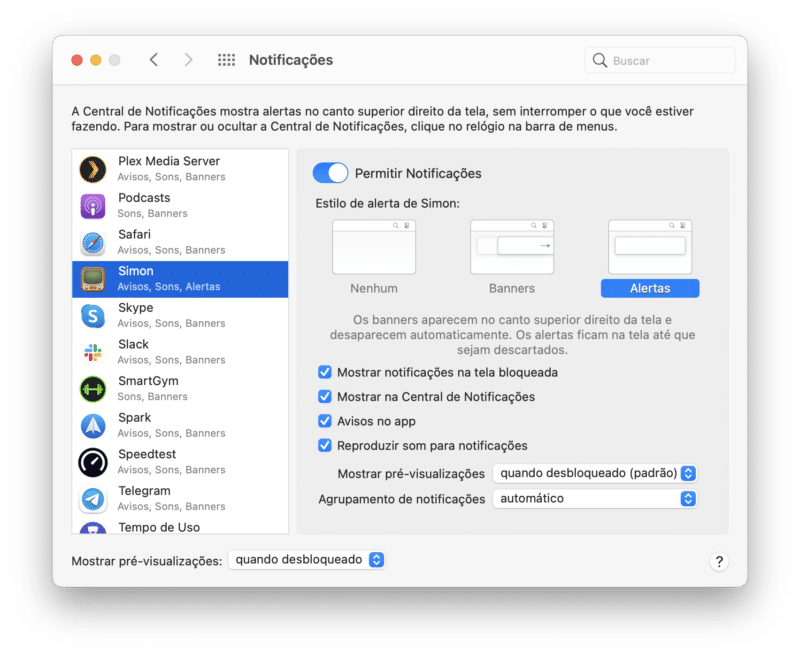Screen dimensions: 800x656
Task: Select the Slack app icon
Action: tap(93, 350)
